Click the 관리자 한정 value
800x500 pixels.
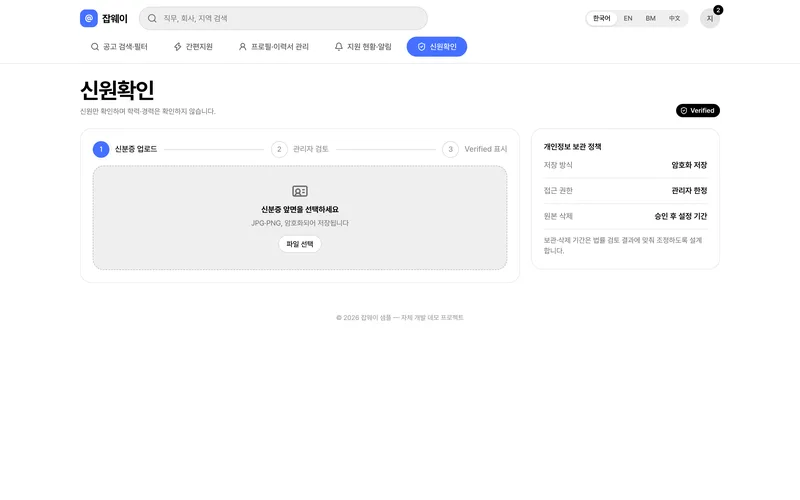pos(689,190)
